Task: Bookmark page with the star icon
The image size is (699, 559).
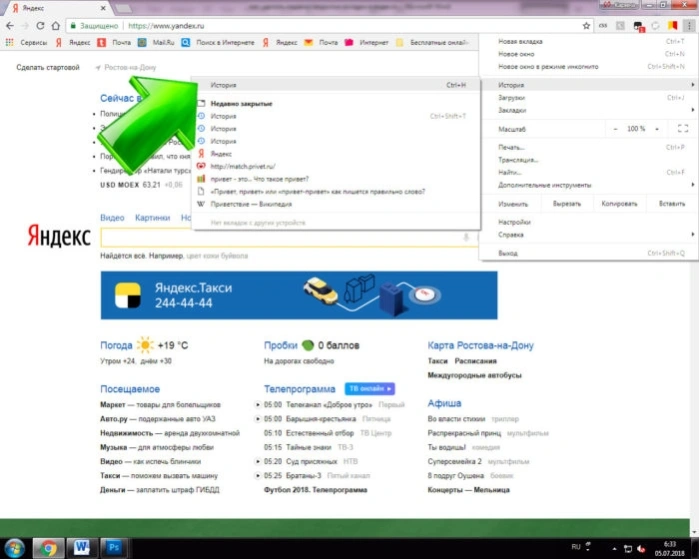Action: coord(586,26)
